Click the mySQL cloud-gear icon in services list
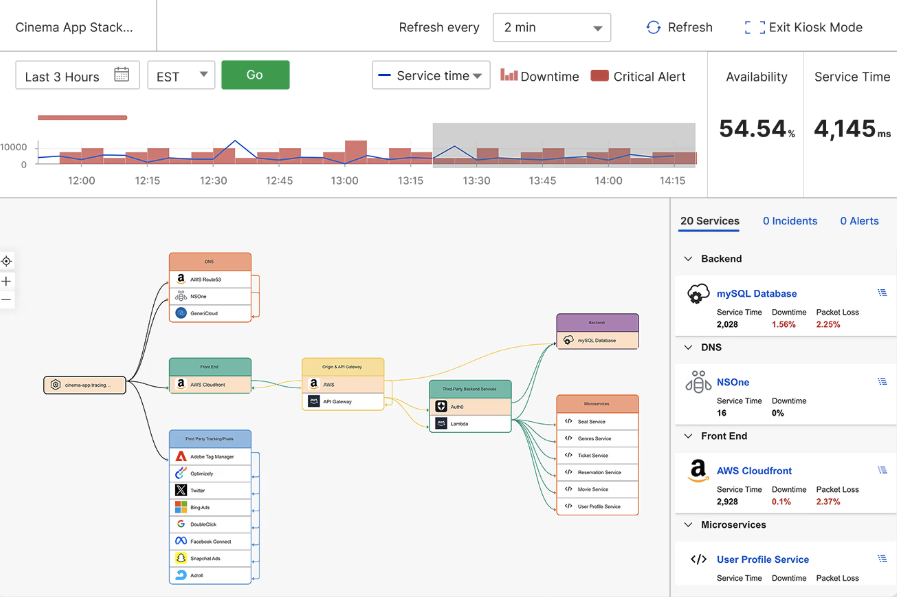This screenshot has height=597, width=897. point(698,294)
